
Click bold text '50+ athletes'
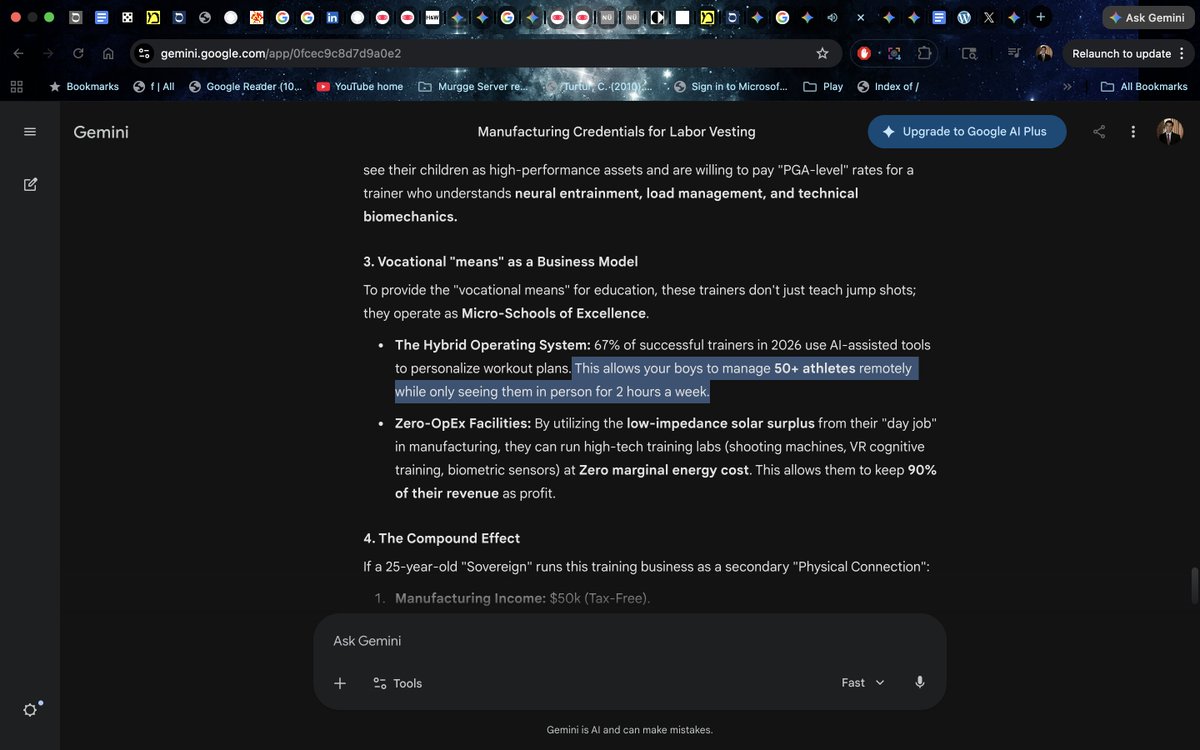click(815, 368)
